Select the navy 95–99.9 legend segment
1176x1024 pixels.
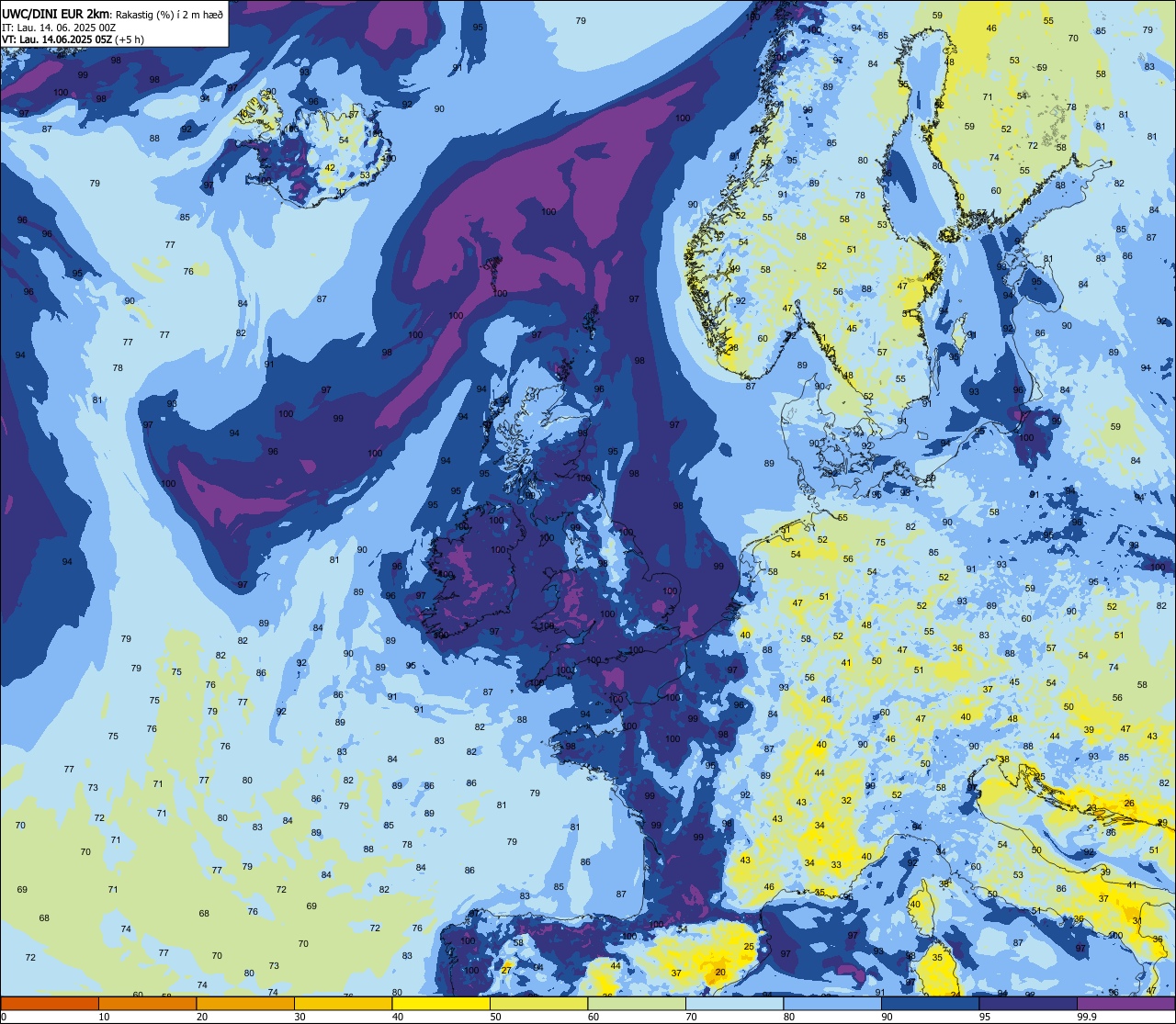(1028, 1003)
